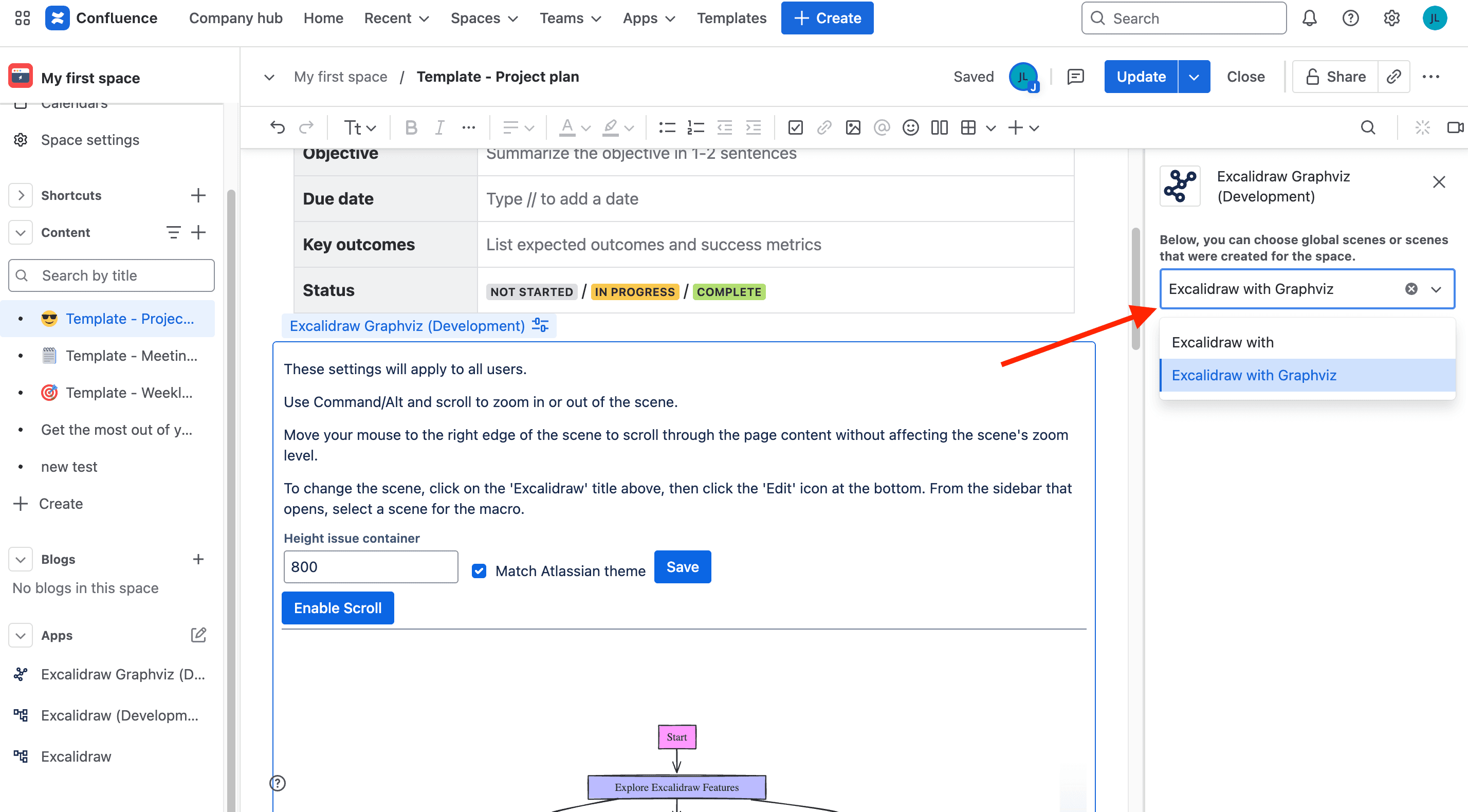Open the Recent dropdown
The height and width of the screenshot is (812, 1468).
tap(397, 18)
